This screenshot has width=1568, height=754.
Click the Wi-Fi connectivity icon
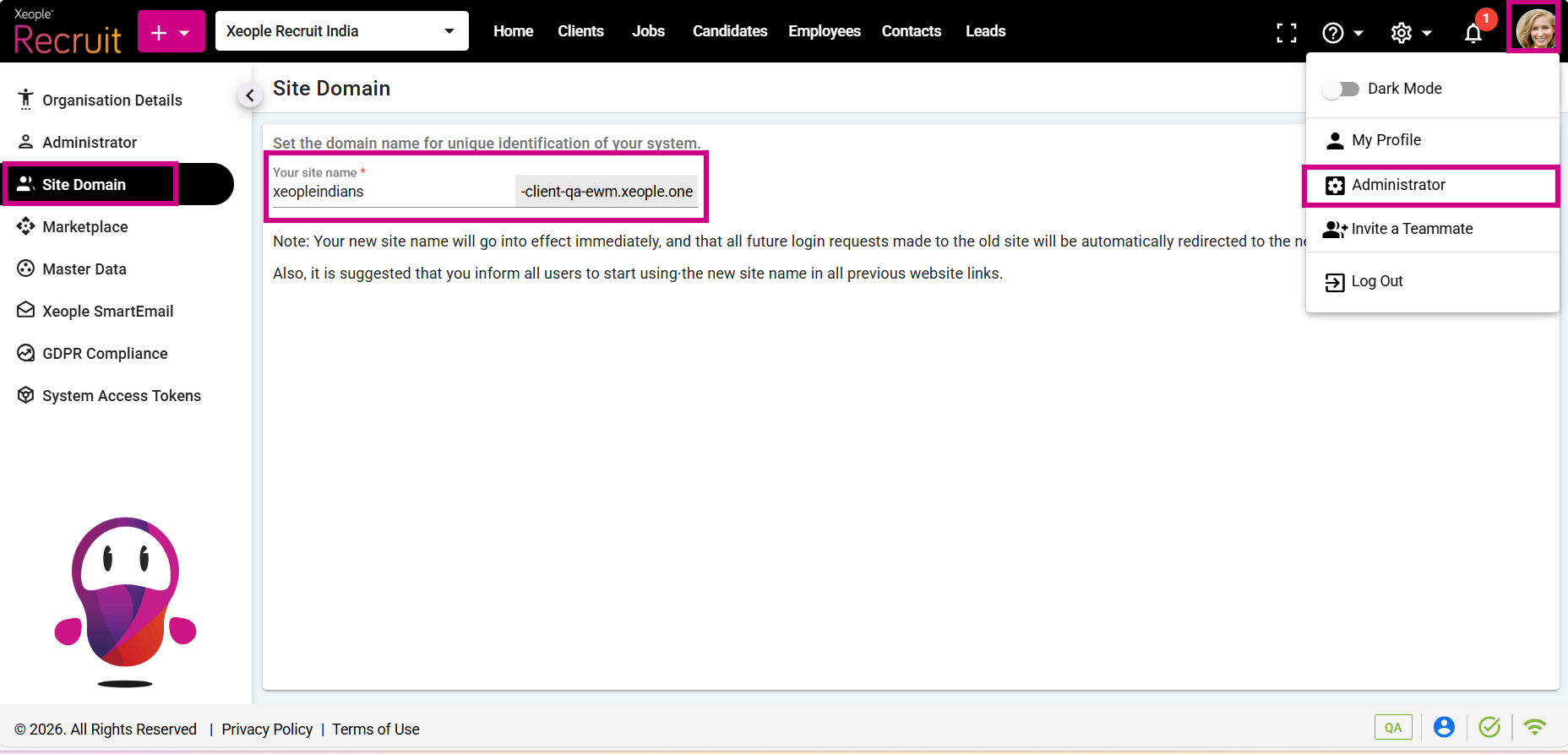(1534, 727)
